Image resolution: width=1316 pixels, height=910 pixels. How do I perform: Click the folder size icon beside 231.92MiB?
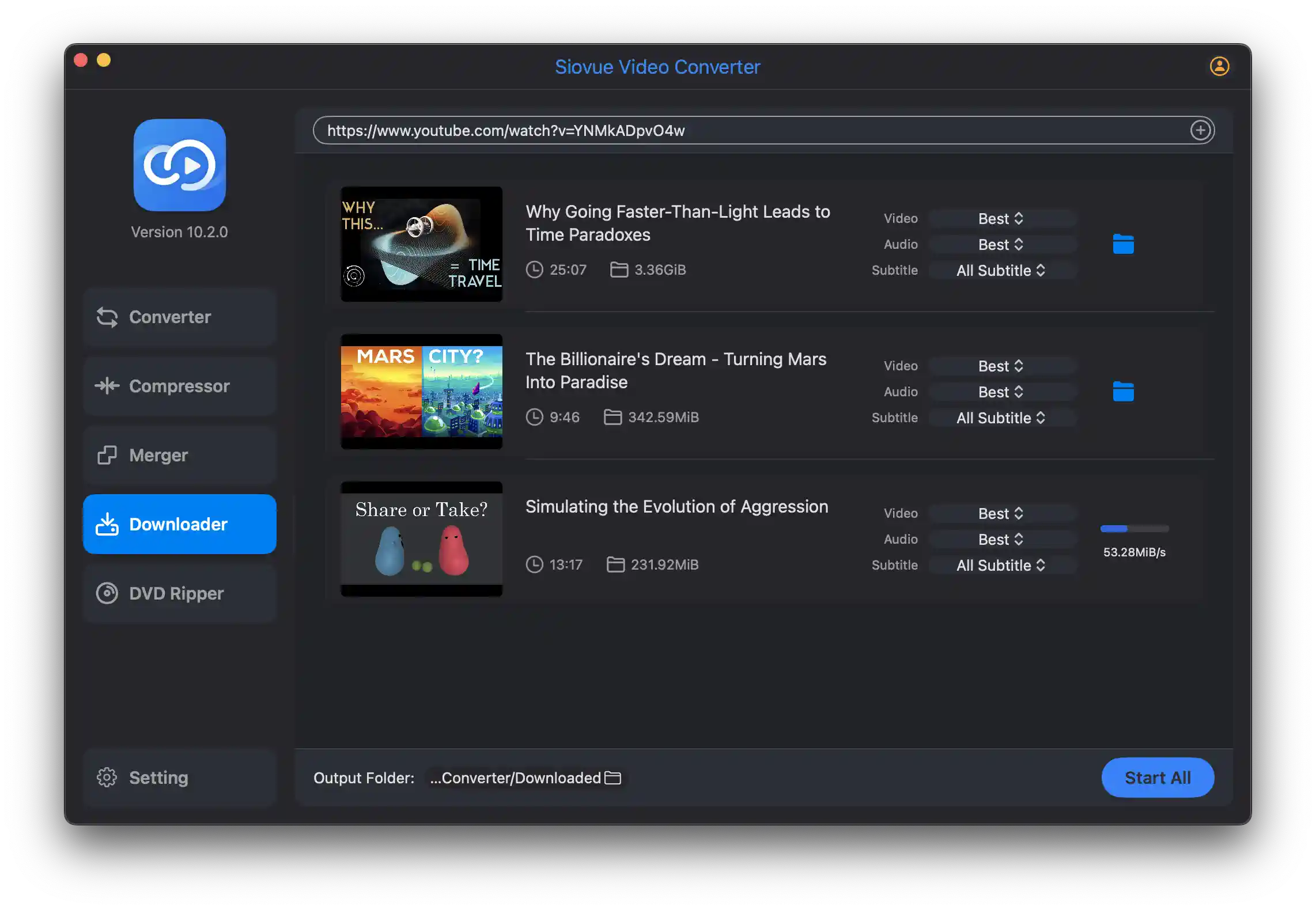click(x=615, y=564)
